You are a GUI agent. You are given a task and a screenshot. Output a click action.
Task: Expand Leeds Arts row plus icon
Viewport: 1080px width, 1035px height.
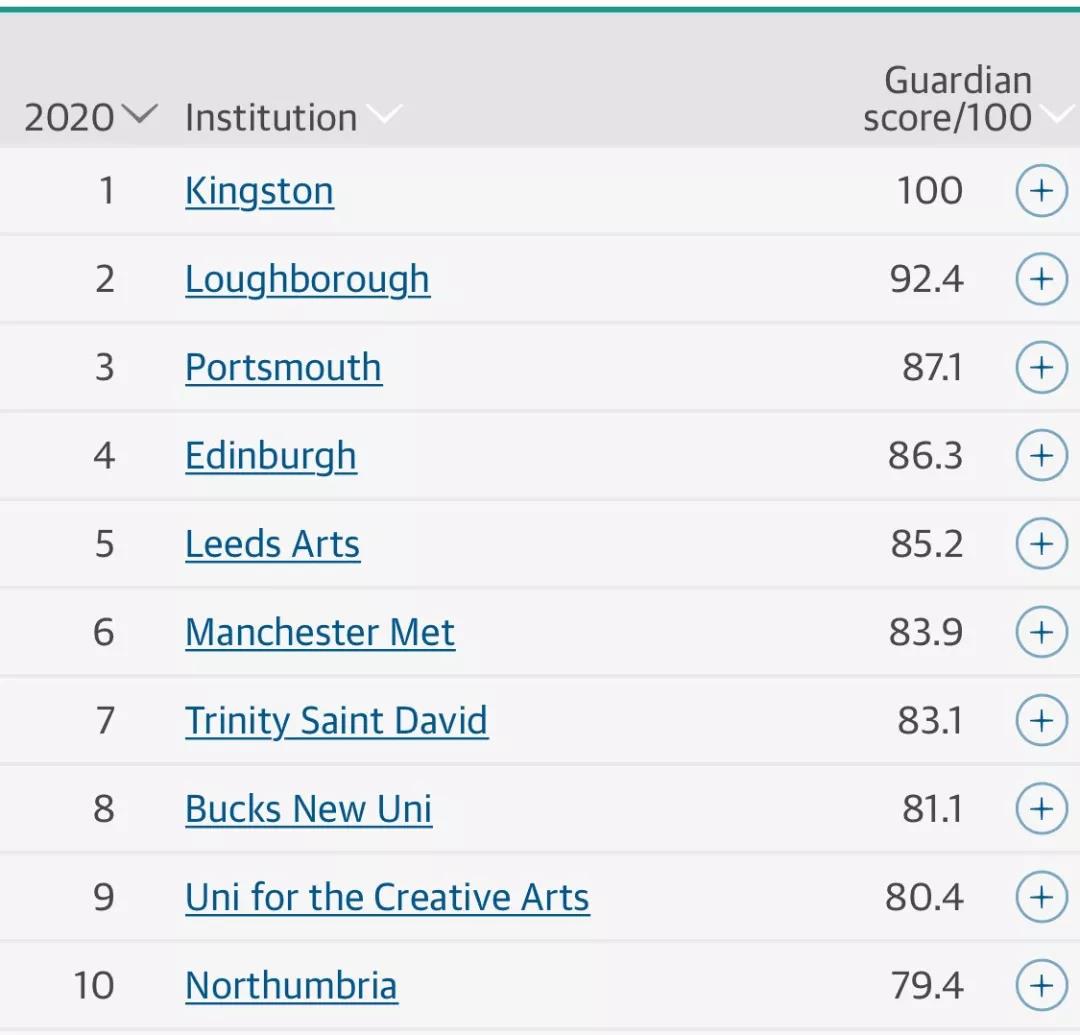1041,544
